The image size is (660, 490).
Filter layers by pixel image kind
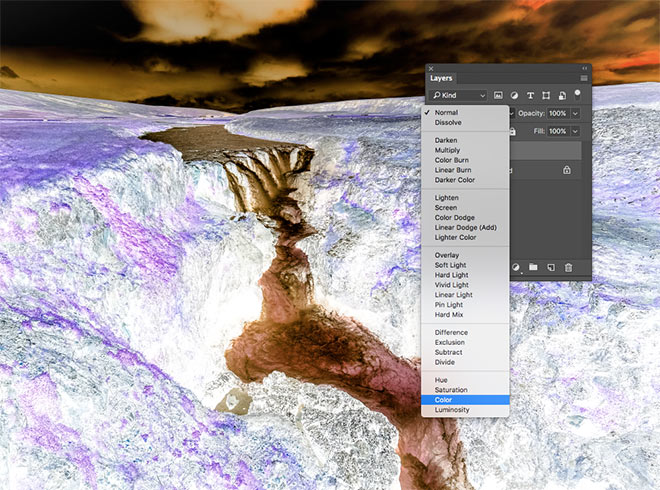coord(498,96)
